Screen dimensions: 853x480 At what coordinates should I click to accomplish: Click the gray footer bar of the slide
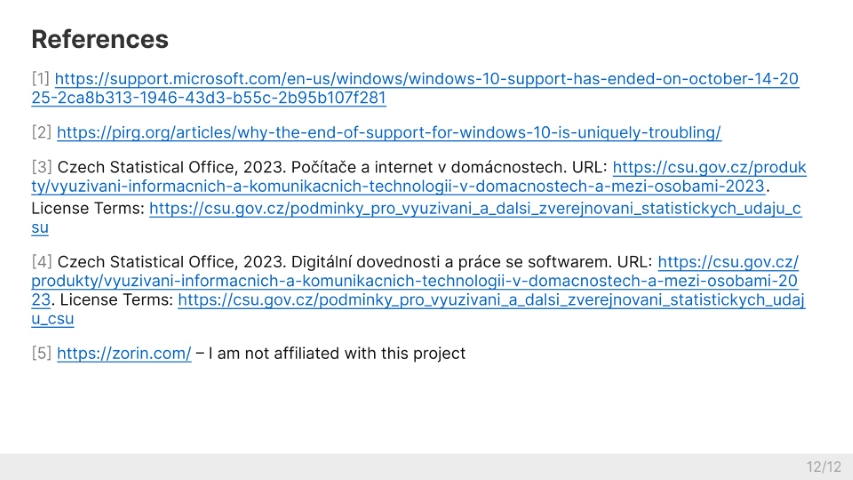pyautogui.click(x=400, y=467)
